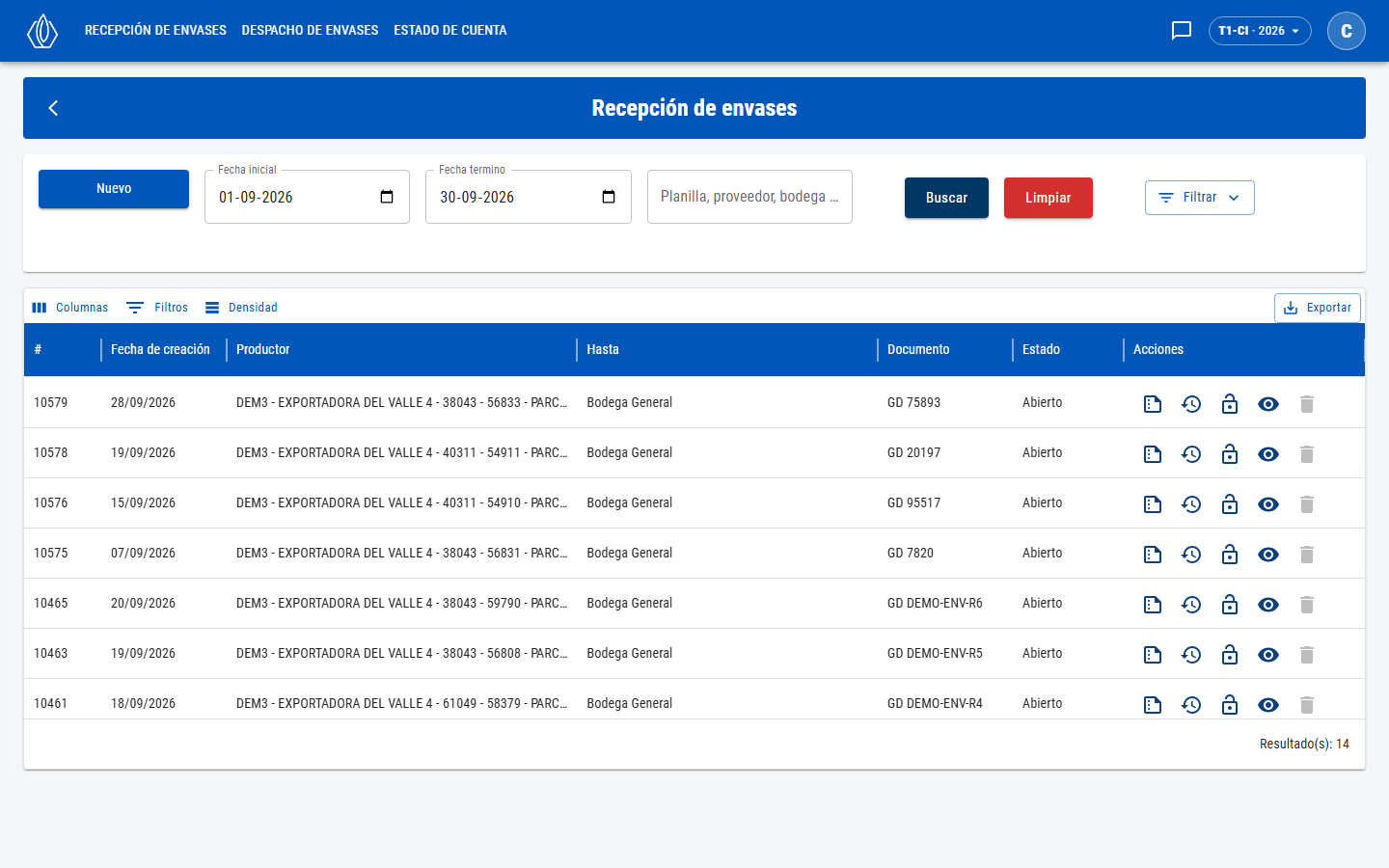Screen dimensions: 1389x868
Task: Sort by Fecha de creación column header
Action: 160,350
